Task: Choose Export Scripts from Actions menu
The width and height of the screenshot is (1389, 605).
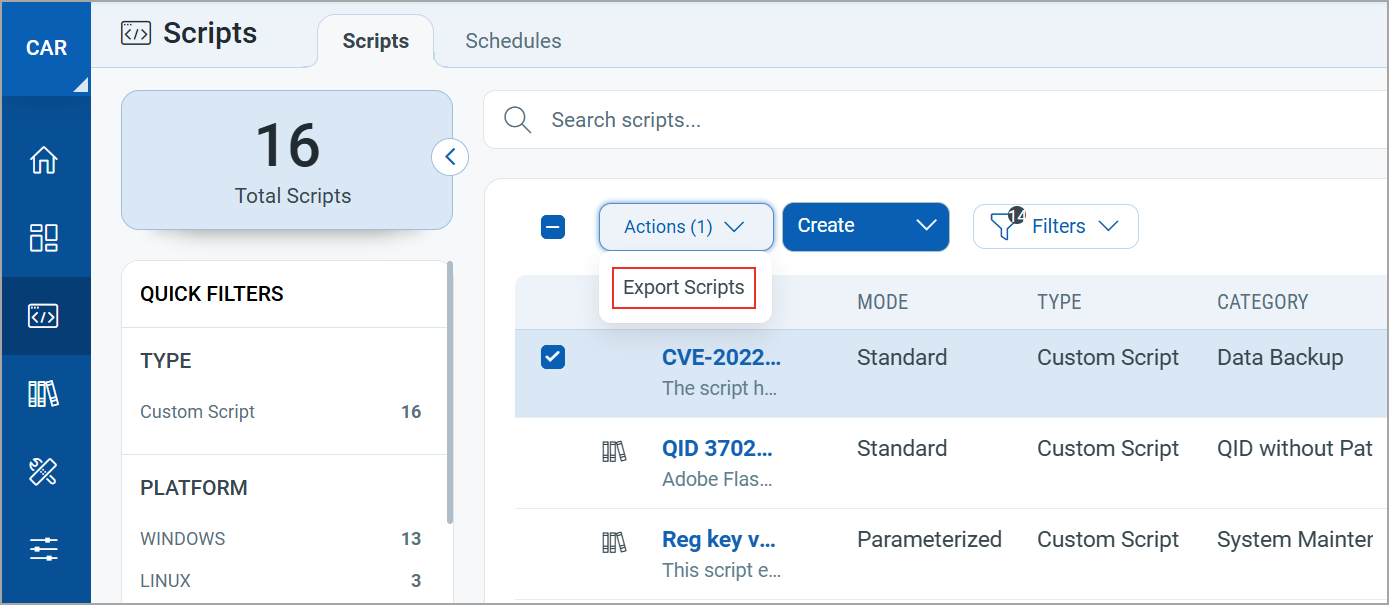Action: [684, 288]
